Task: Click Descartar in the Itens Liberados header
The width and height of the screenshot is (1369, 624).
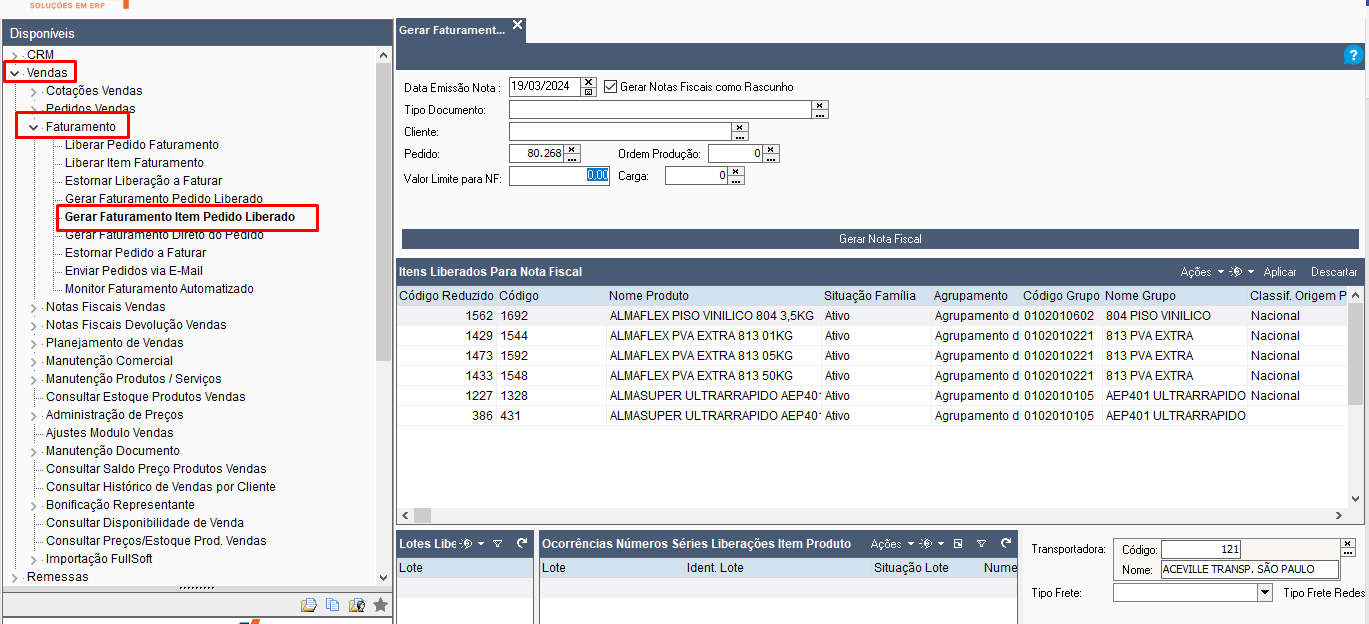Action: (1334, 272)
